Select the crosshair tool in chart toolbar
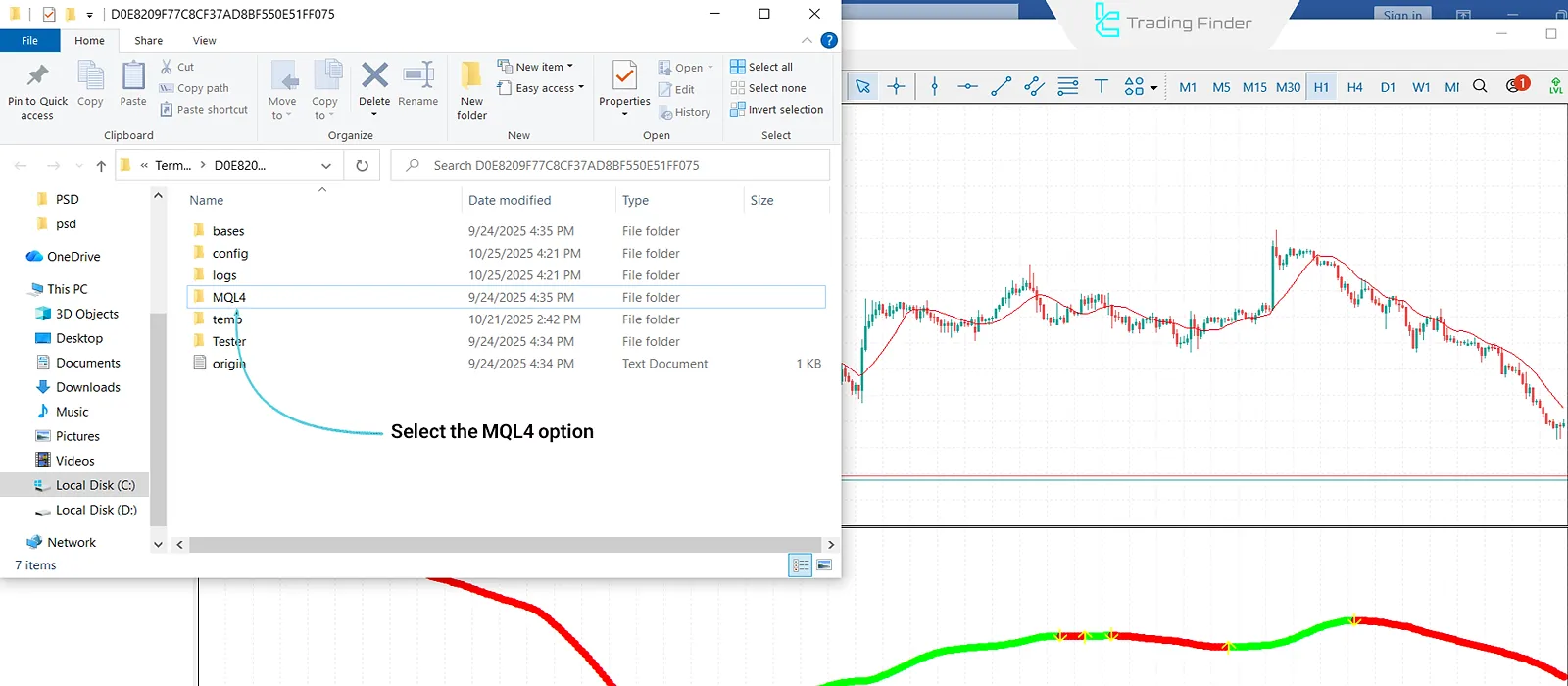1568x686 pixels. [x=896, y=87]
